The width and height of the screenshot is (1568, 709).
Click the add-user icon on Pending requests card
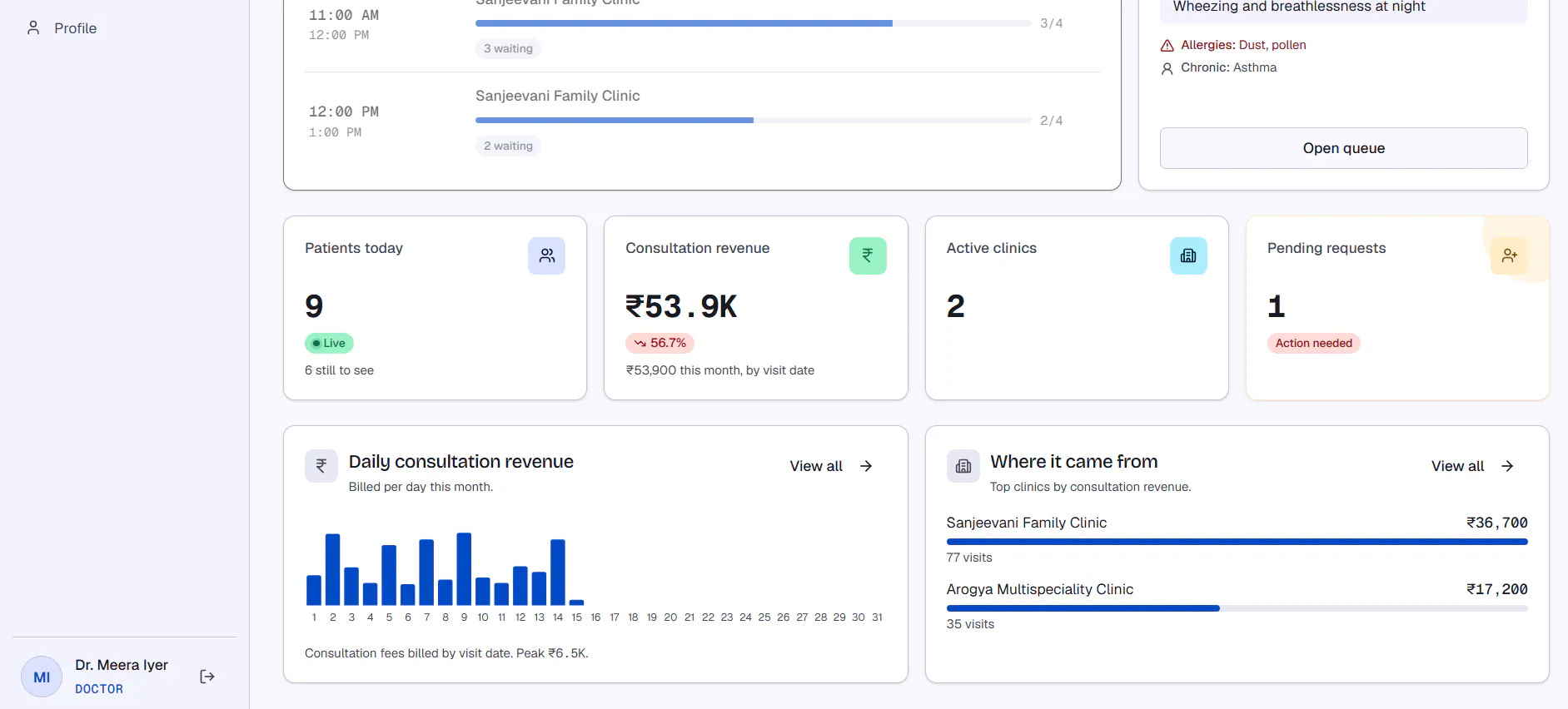1509,255
